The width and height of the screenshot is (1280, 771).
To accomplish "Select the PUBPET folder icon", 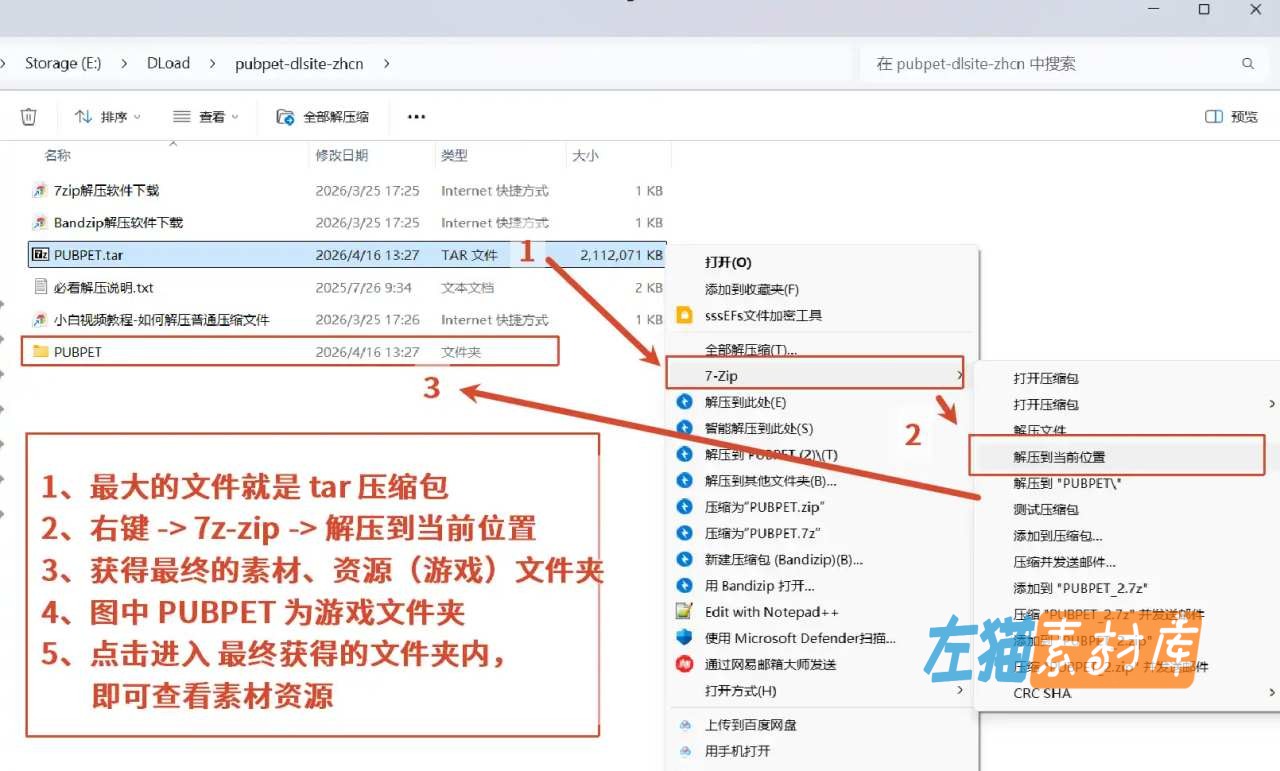I will [40, 352].
